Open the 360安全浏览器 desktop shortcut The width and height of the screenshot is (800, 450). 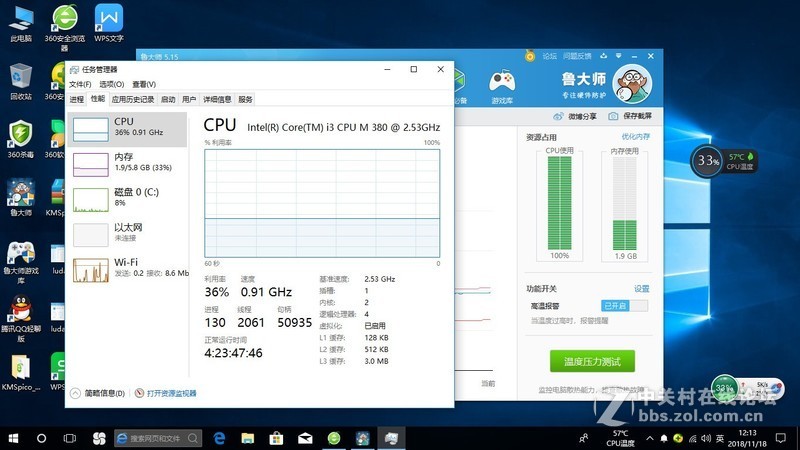tap(64, 27)
